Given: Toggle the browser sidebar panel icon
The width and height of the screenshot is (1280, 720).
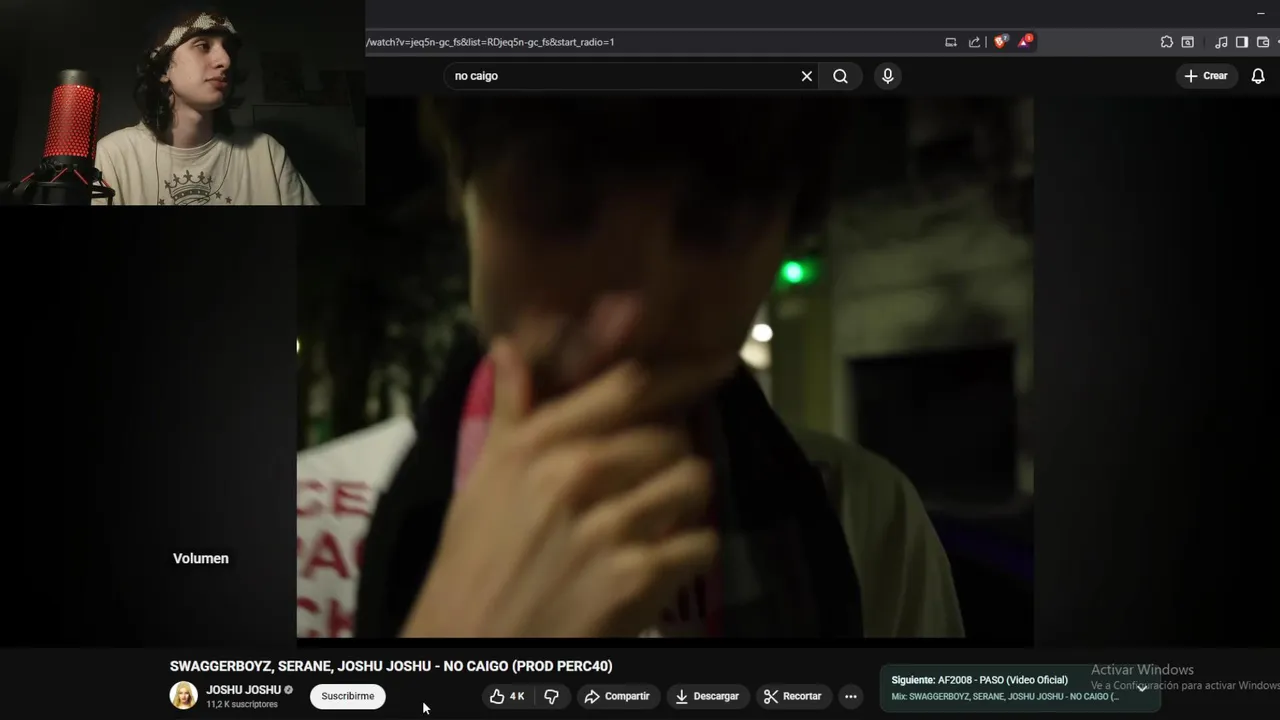Looking at the screenshot, I should tap(1242, 42).
